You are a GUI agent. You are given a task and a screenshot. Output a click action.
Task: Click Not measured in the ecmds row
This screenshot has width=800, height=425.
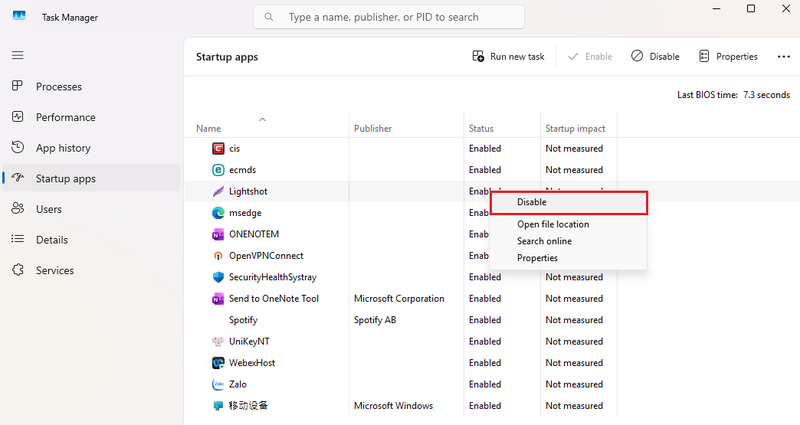tap(574, 170)
